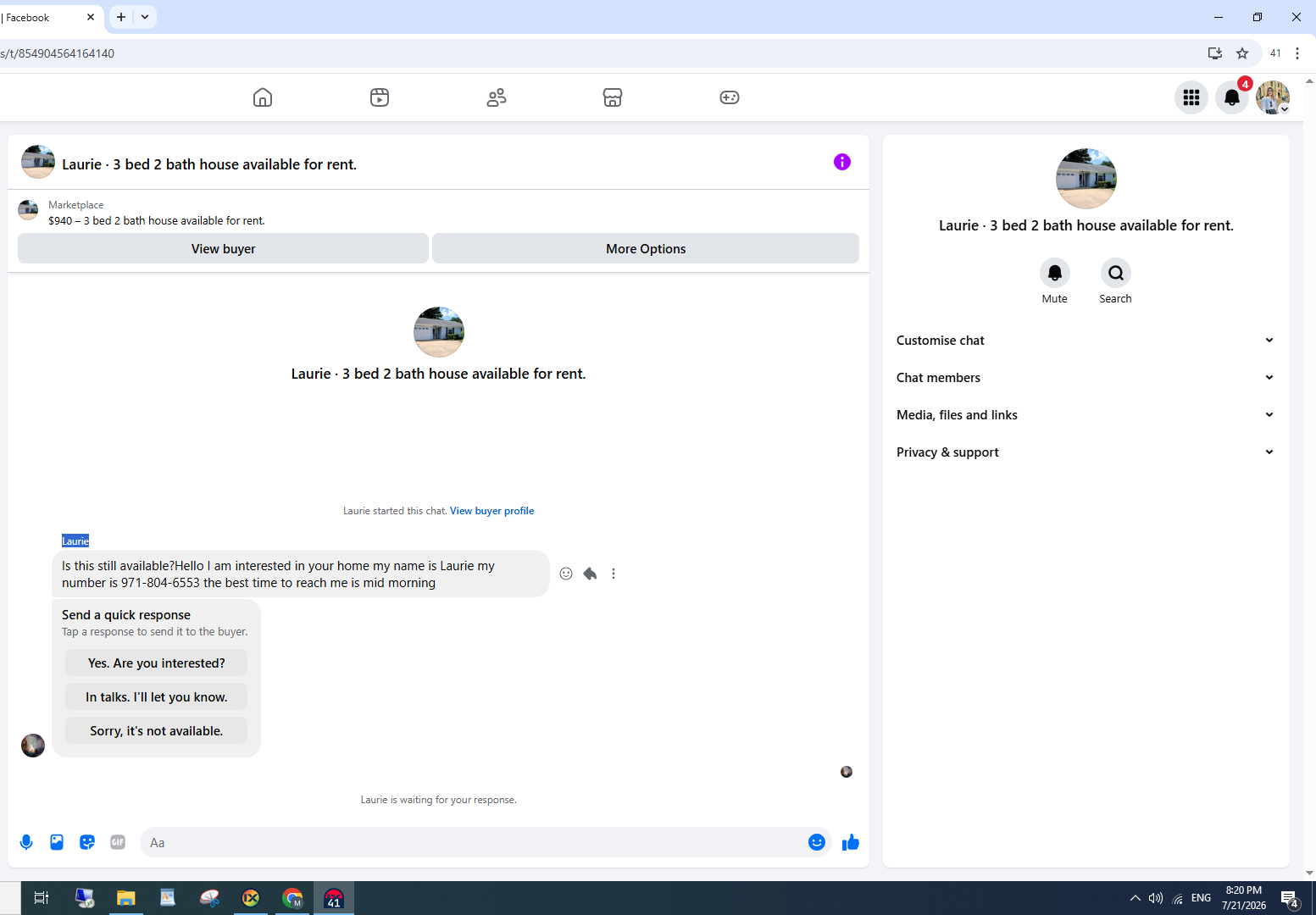The image size is (1316, 915).
Task: Click the browser address bar URL
Action: [x=57, y=53]
